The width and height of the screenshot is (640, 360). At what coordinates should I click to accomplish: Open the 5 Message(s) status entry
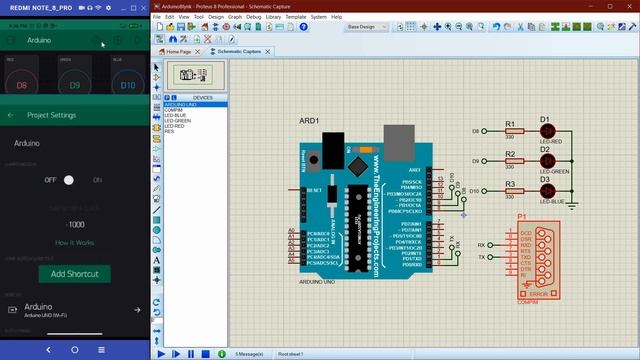(249, 354)
